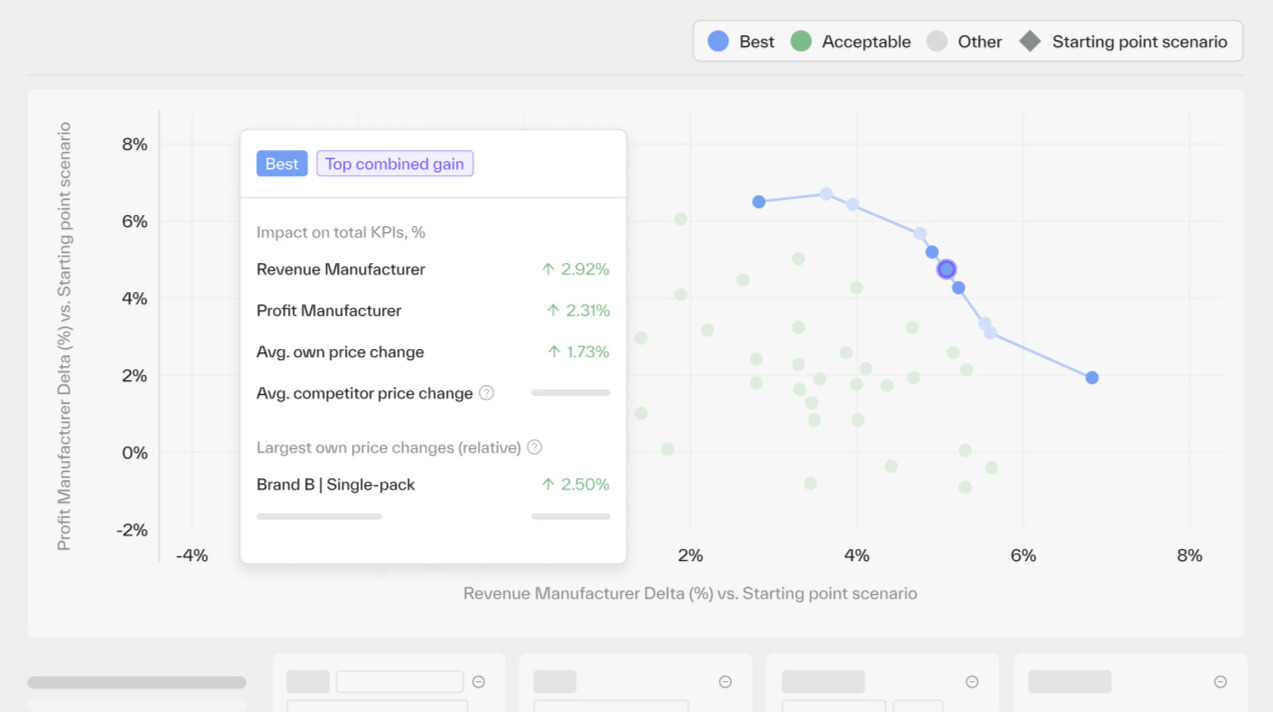Select the highlighted scenario point on the chart
This screenshot has height=712, width=1273.
coord(946,268)
